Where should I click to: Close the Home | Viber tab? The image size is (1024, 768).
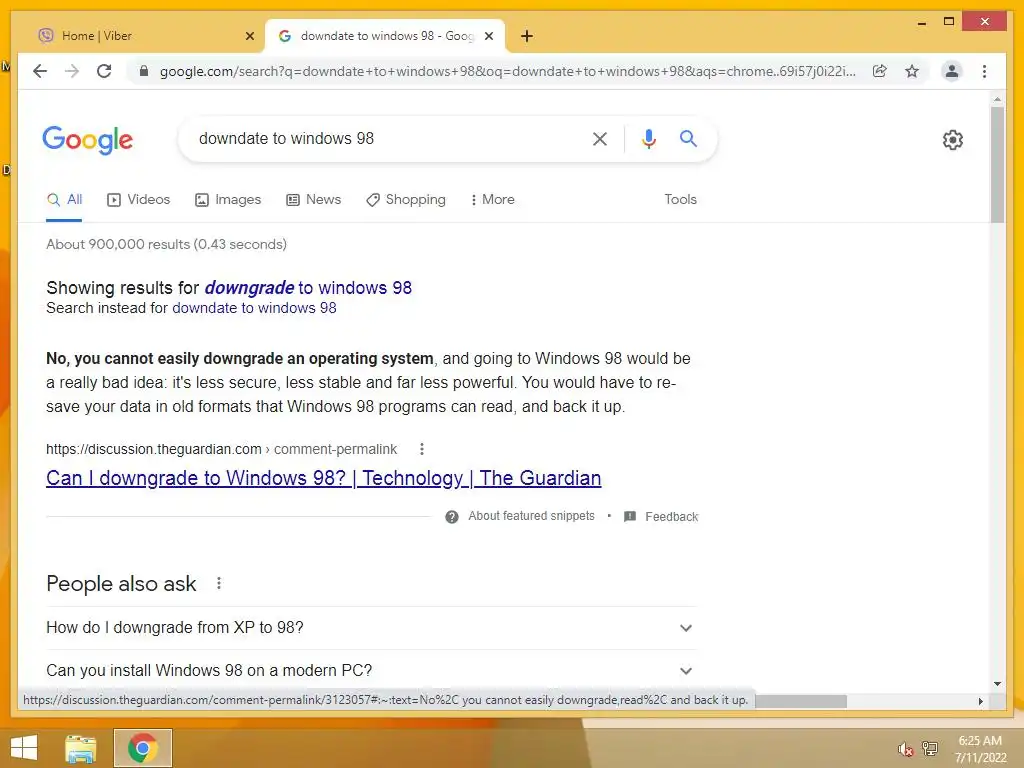(x=249, y=36)
